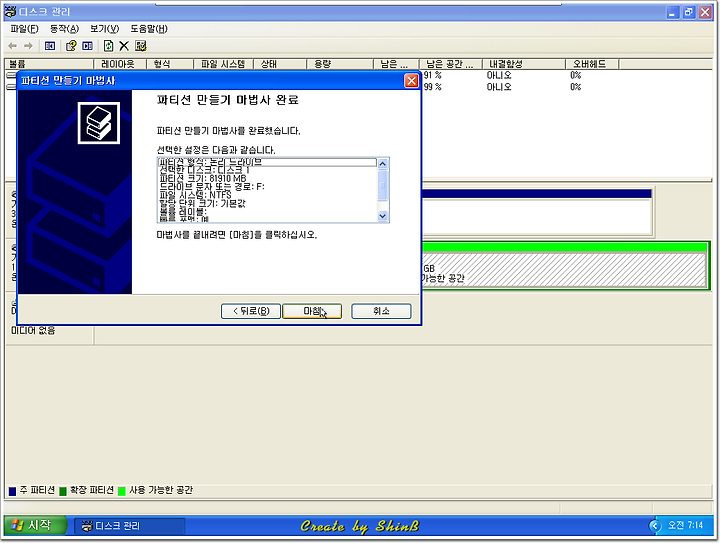
Task: Click the 아니오 cell in the 91 % row
Action: 499,75
